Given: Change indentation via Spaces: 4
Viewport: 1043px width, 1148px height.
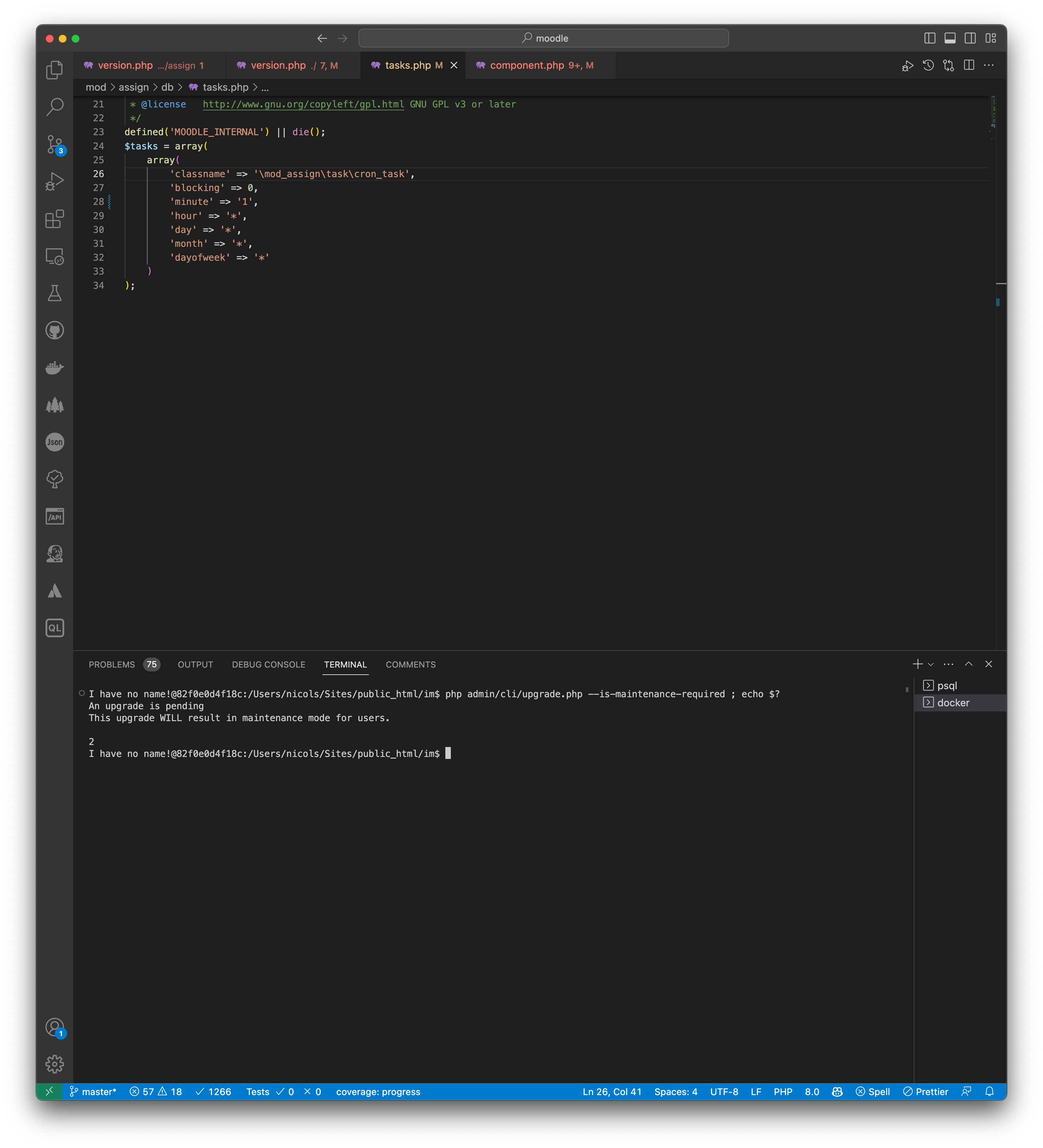Looking at the screenshot, I should coord(675,1091).
